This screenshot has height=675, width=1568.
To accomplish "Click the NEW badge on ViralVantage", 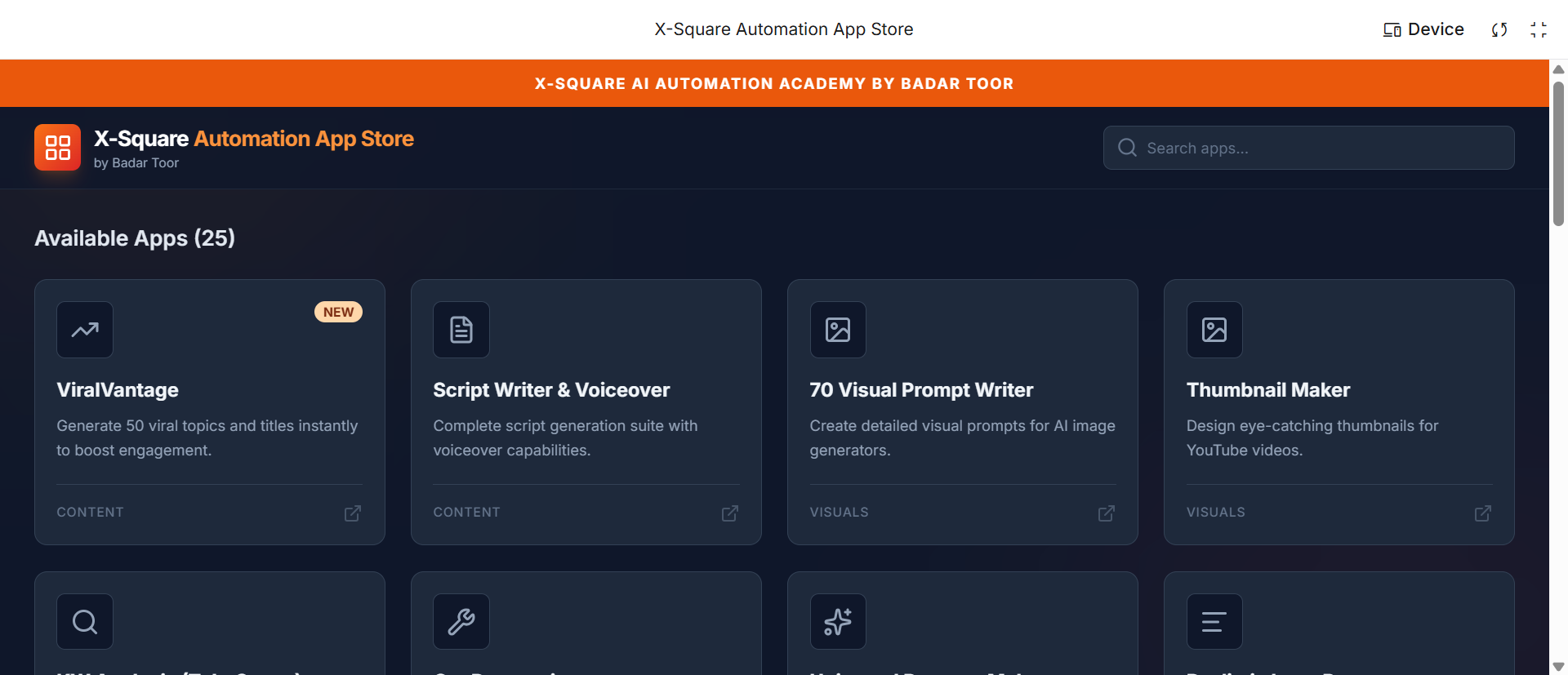I will click(338, 312).
